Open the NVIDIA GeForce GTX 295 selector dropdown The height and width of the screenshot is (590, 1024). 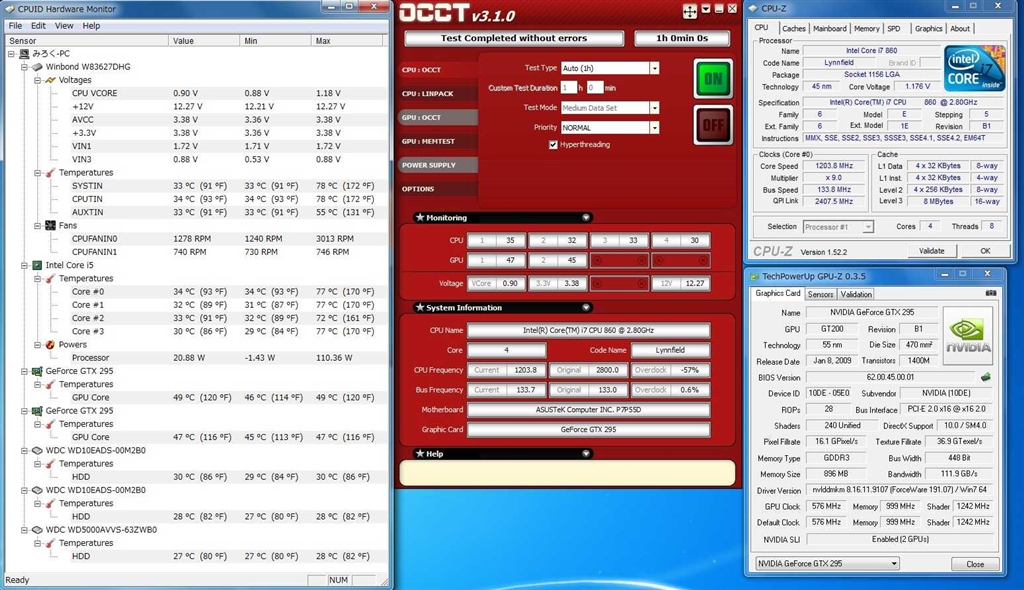pos(894,563)
